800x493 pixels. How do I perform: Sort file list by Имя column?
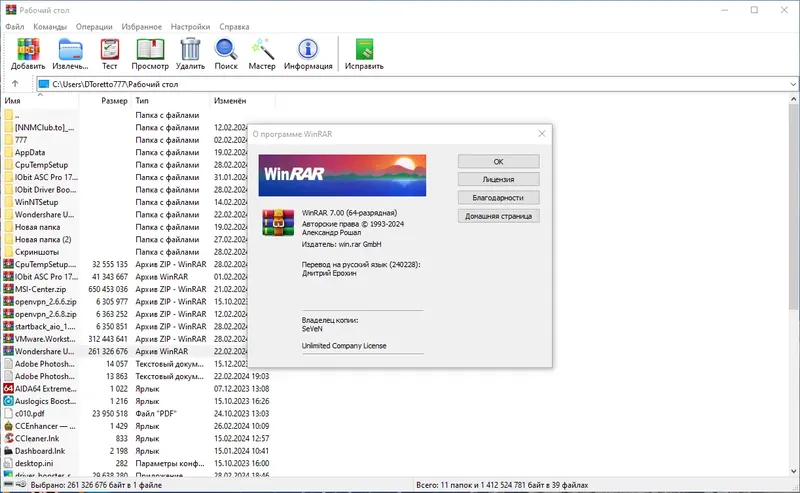(x=41, y=101)
